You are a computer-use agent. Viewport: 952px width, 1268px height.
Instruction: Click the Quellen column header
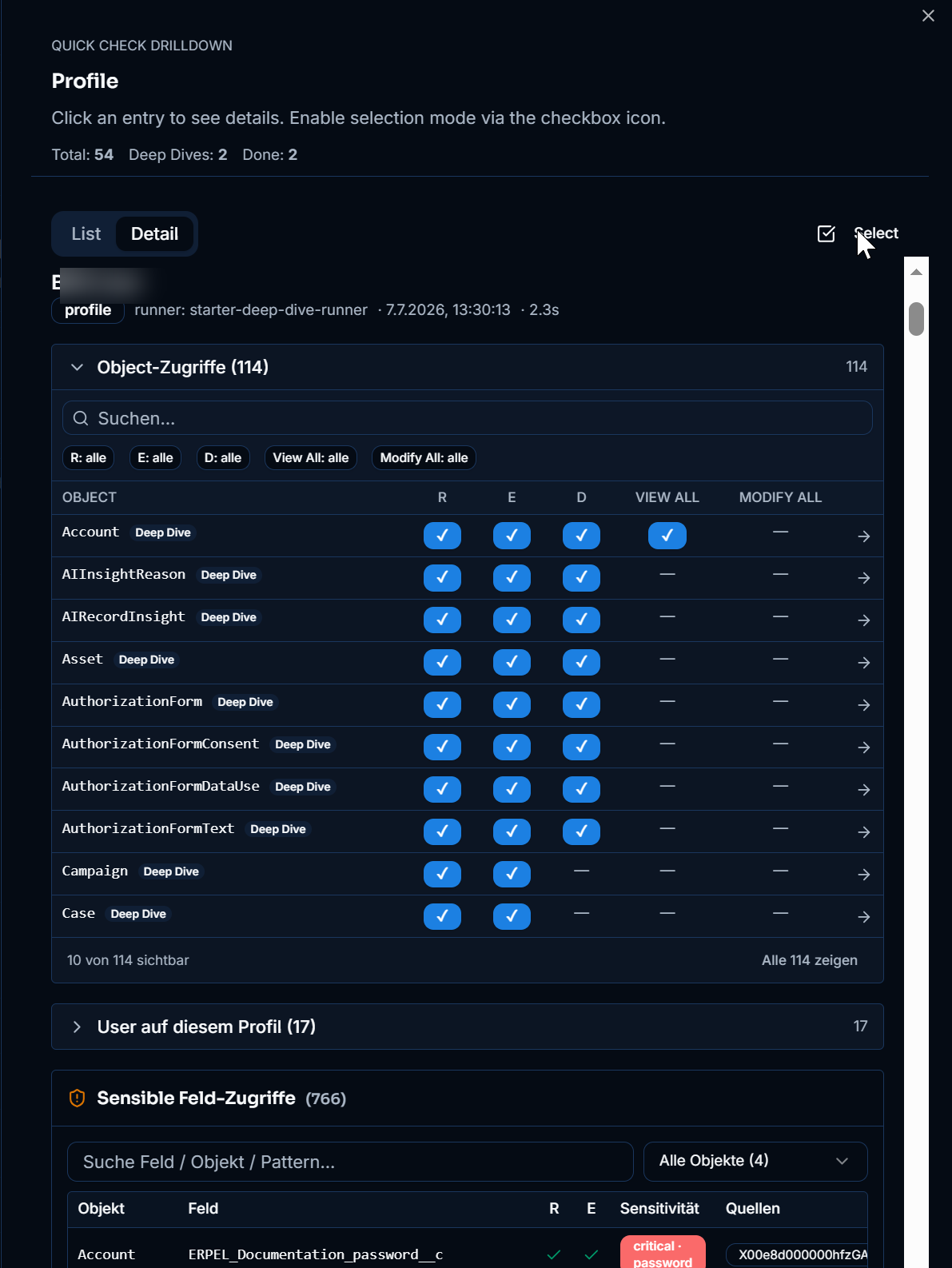753,1208
